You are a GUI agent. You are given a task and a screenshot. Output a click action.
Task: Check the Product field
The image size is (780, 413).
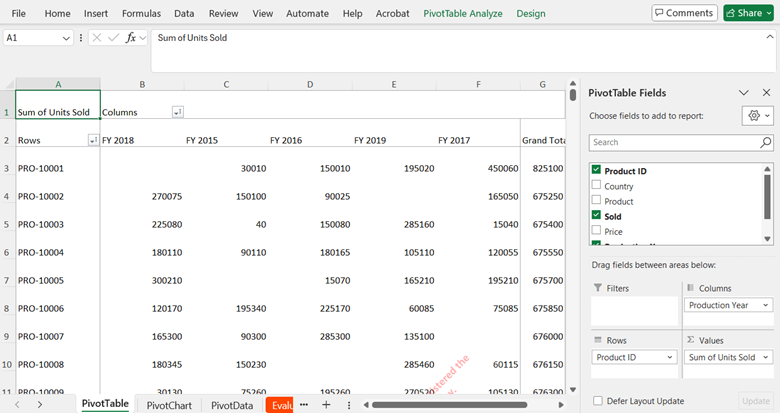pos(596,200)
